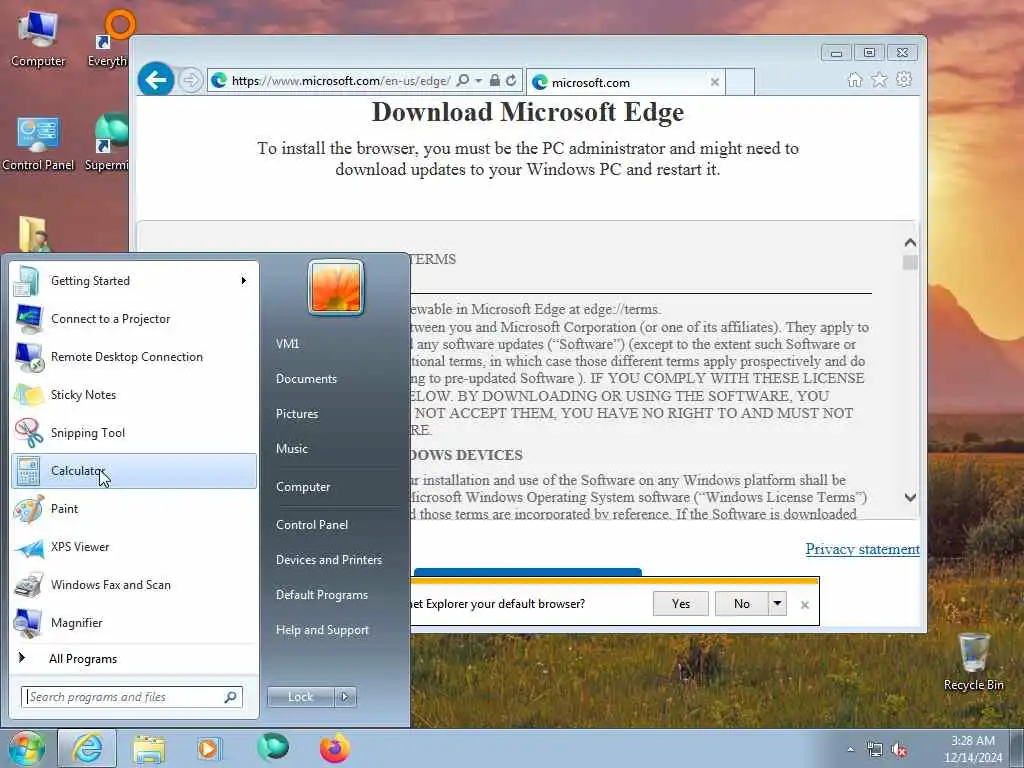Screen dimensions: 1024x768
Task: Close the microsoft.com tab
Action: coord(714,82)
